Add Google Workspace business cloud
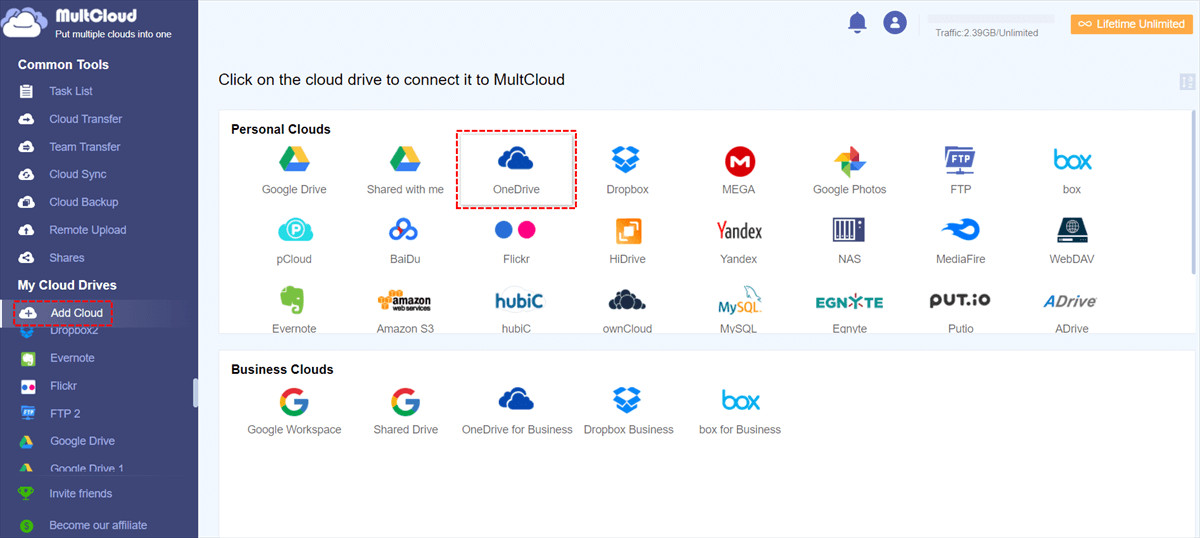This screenshot has width=1200, height=538. pyautogui.click(x=294, y=411)
